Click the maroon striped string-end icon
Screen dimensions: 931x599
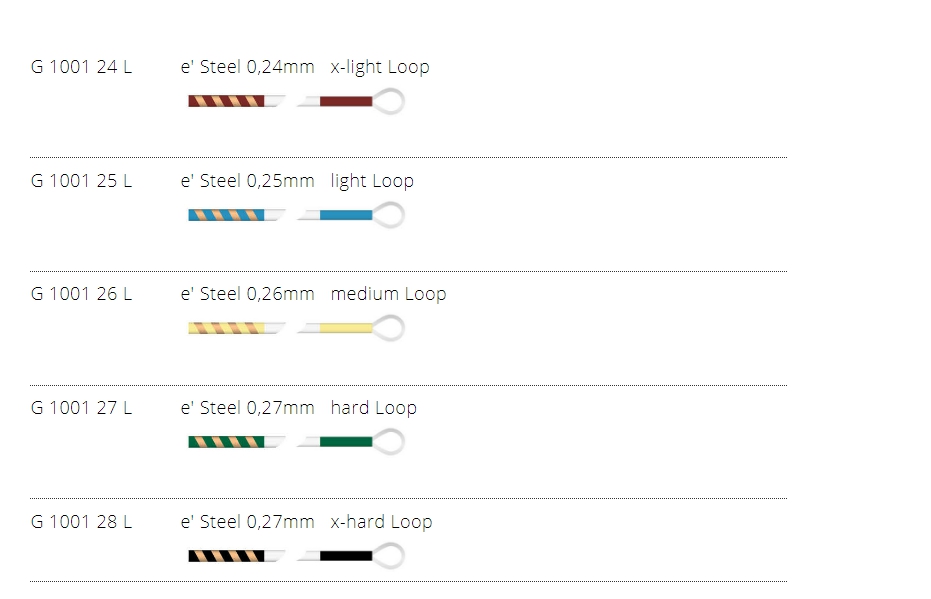coord(235,101)
